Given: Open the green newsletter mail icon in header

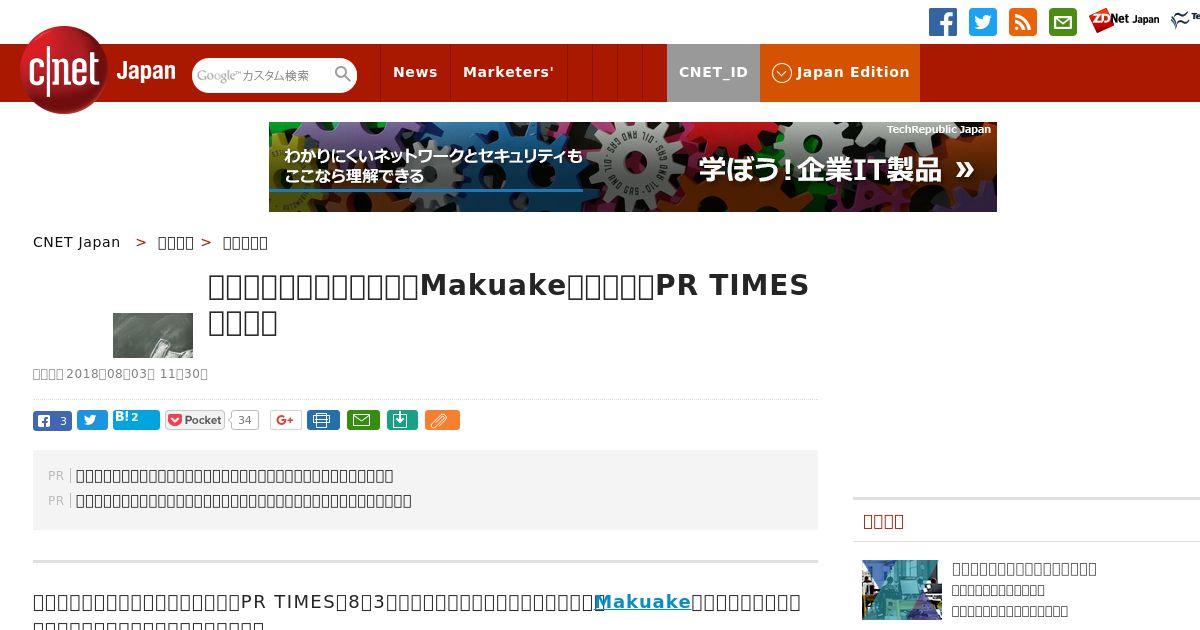Looking at the screenshot, I should click(1063, 22).
